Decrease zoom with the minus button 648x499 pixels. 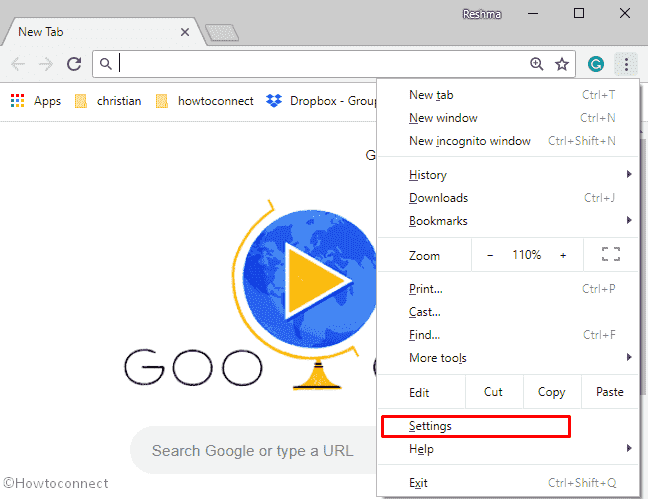click(490, 255)
